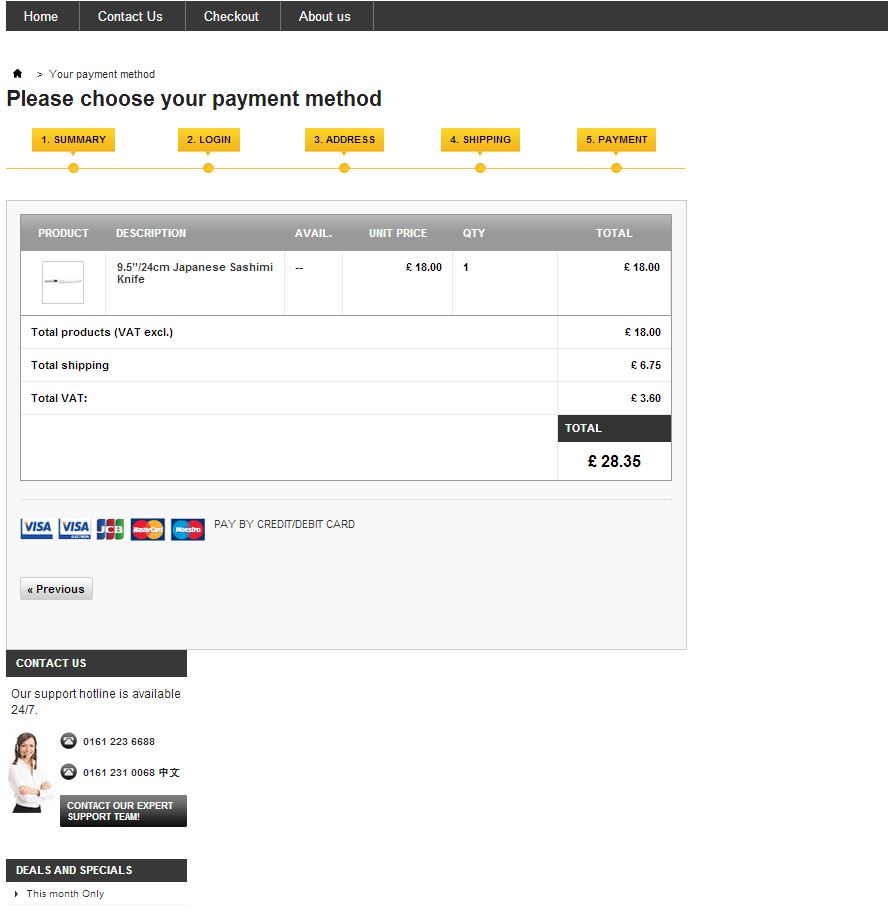Screen dimensions: 890x910
Task: Click Contact Our Expert Support Team button
Action: [123, 811]
